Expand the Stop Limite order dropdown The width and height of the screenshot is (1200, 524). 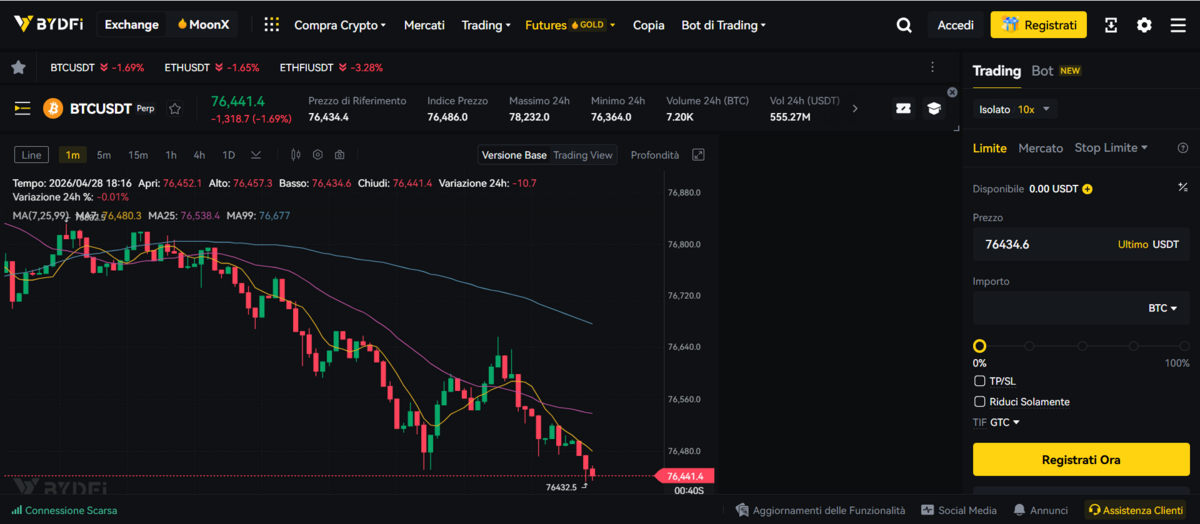1111,148
